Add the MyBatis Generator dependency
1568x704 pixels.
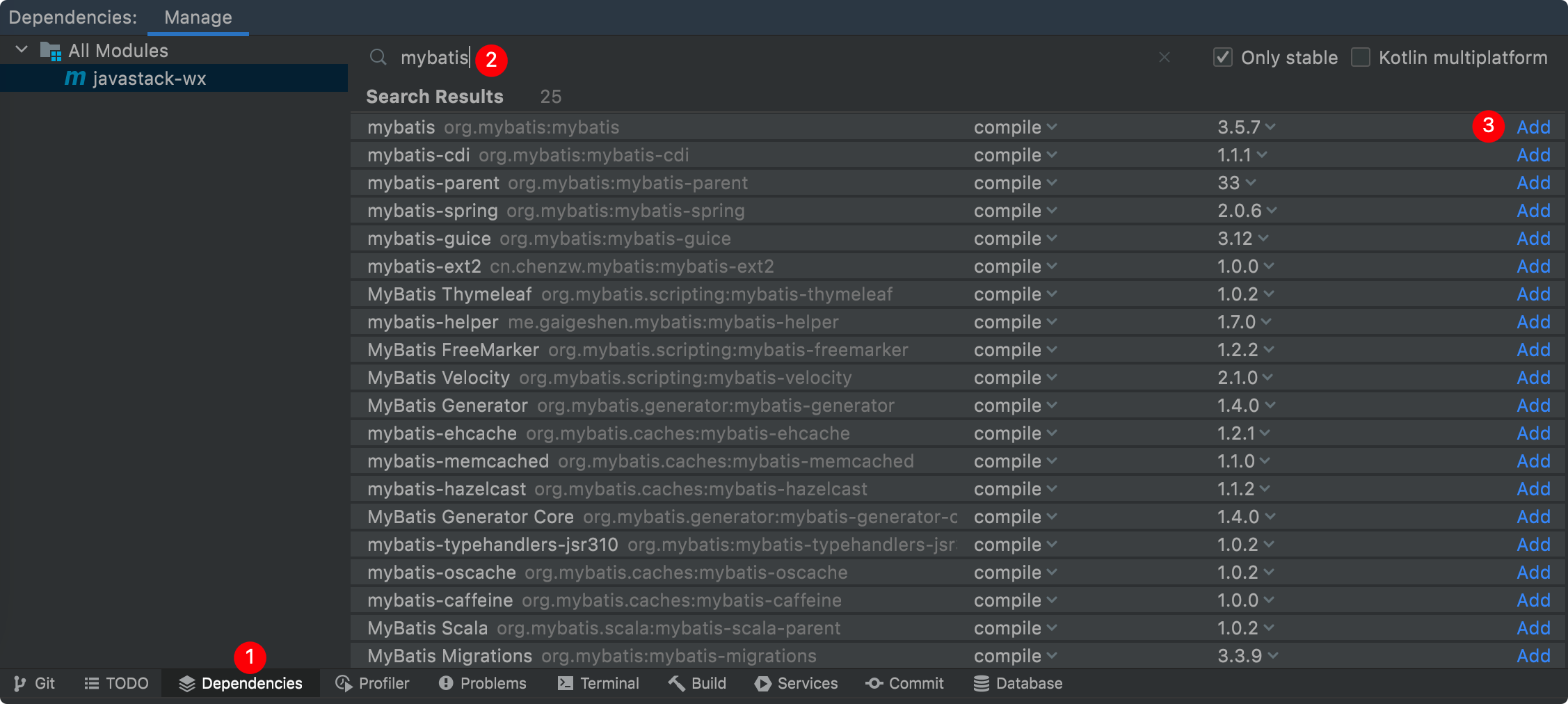(x=1533, y=406)
